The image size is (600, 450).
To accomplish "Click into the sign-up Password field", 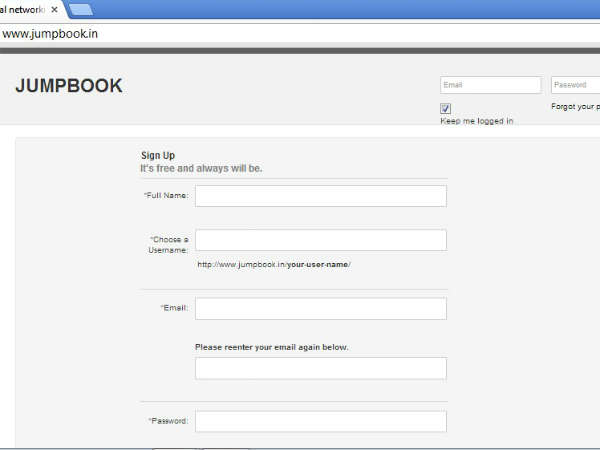I will 321,421.
